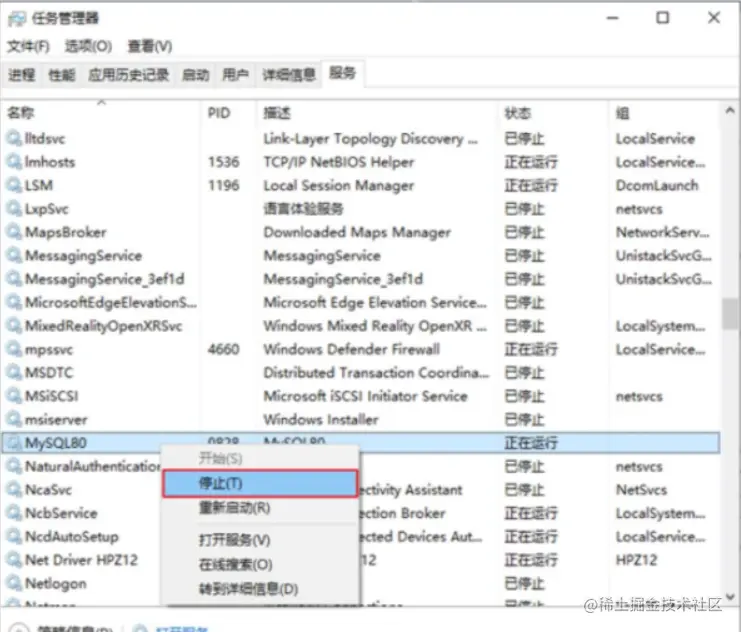Viewport: 741px width, 632px height.
Task: Click the LSM service icon
Action: (14, 185)
